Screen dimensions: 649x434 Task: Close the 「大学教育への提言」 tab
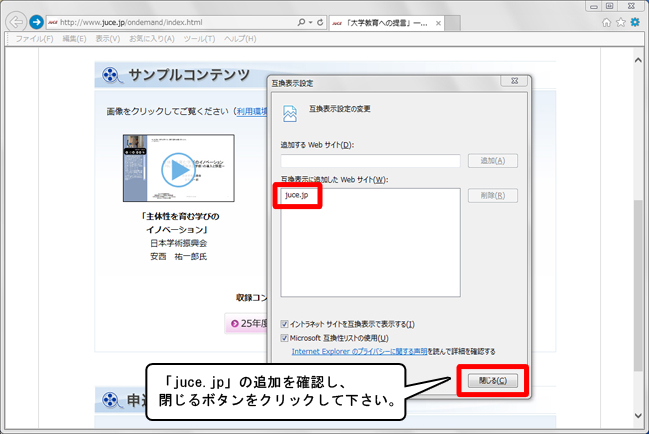click(438, 23)
